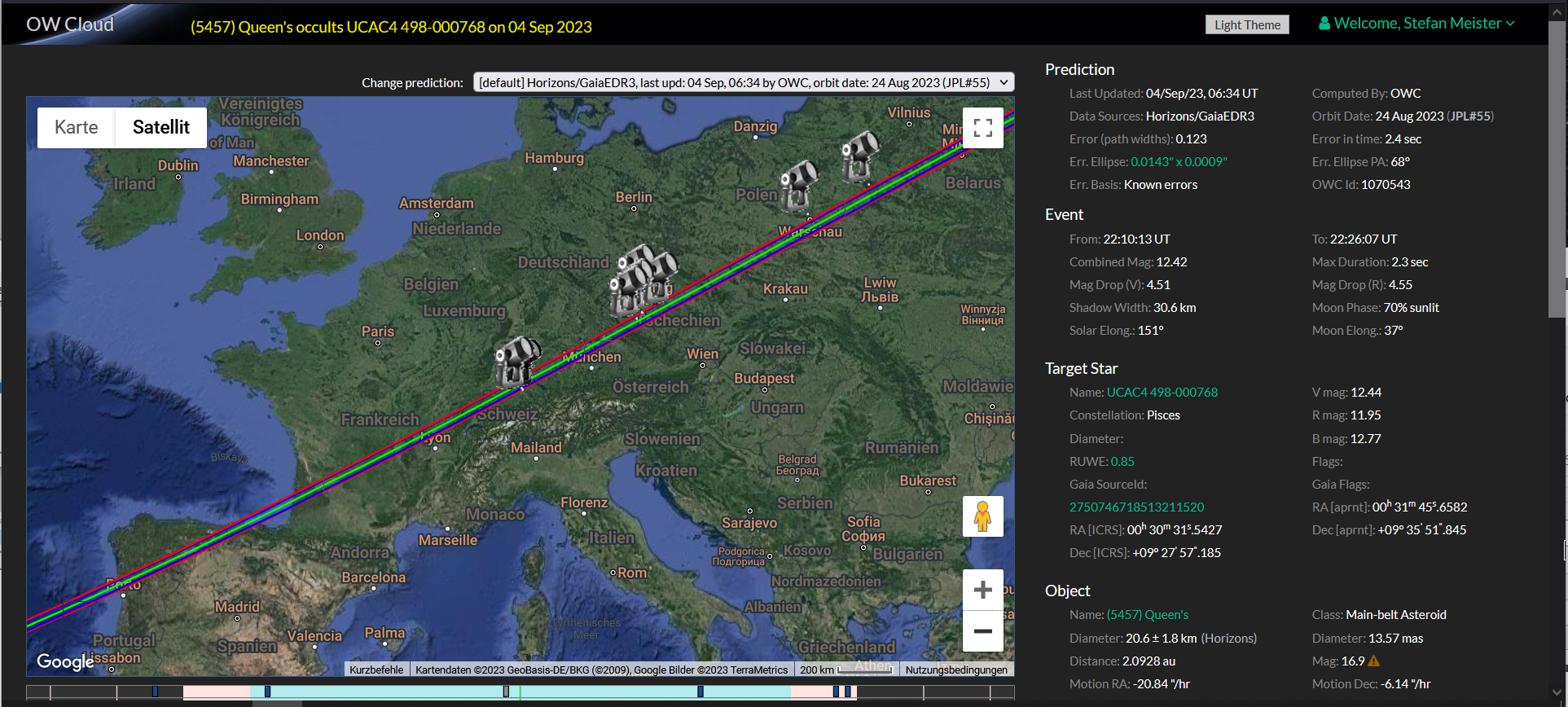This screenshot has width=1568, height=707.
Task: Expand the Welcome, Stefan Meister user menu
Action: [x=1416, y=24]
